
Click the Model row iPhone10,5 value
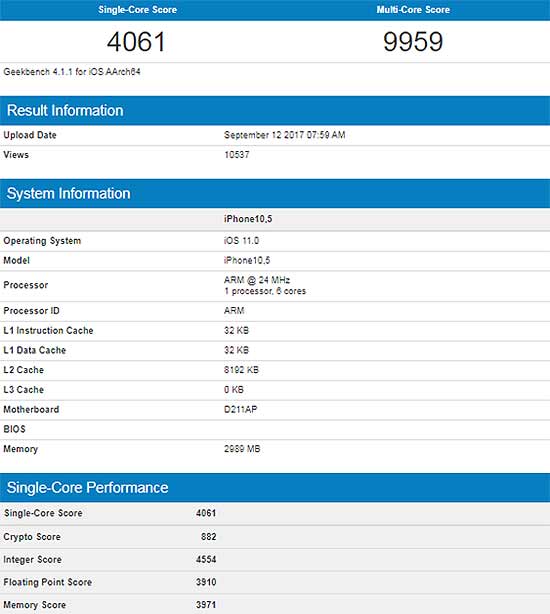[x=247, y=260]
